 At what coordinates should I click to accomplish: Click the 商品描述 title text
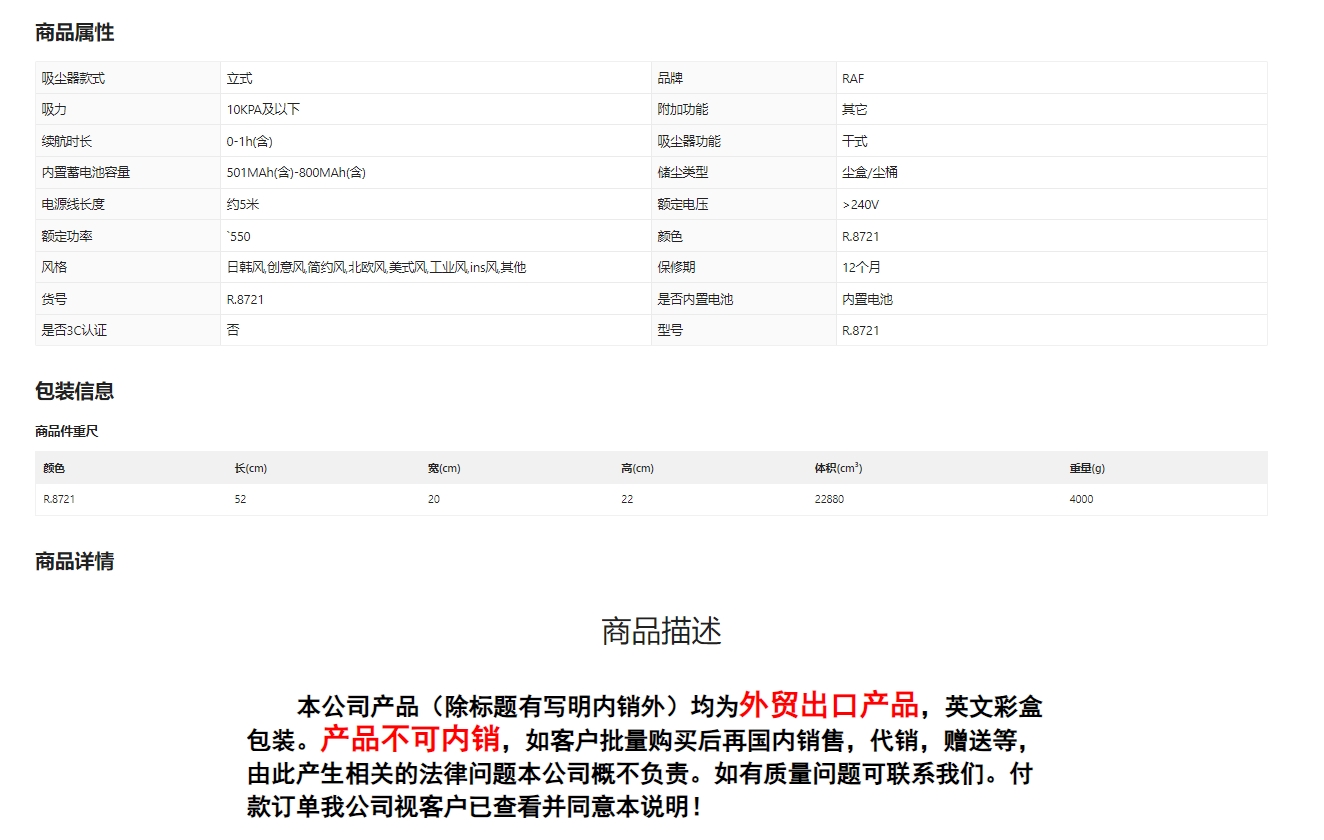[x=661, y=631]
